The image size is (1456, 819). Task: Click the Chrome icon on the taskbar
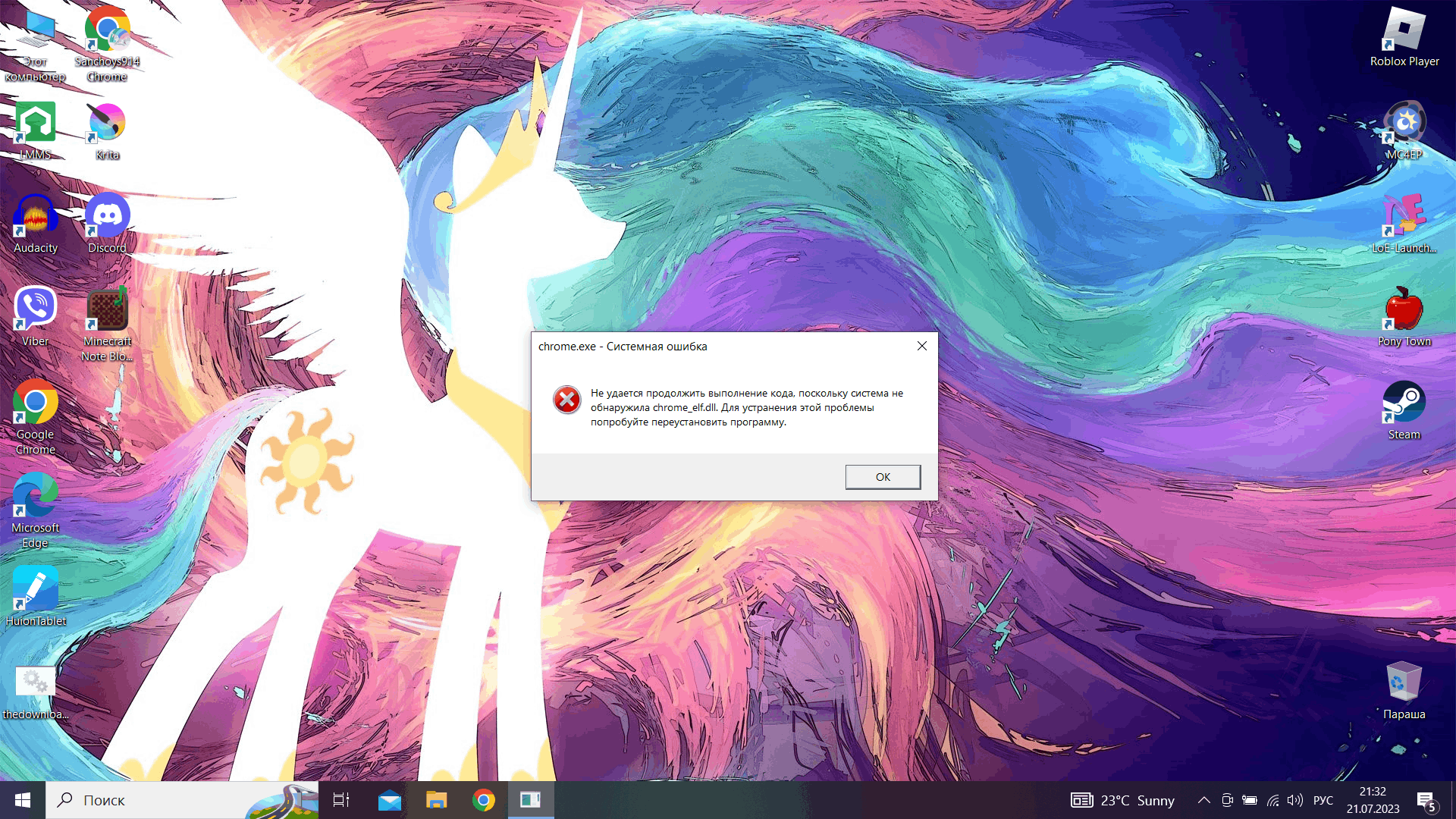pos(483,800)
